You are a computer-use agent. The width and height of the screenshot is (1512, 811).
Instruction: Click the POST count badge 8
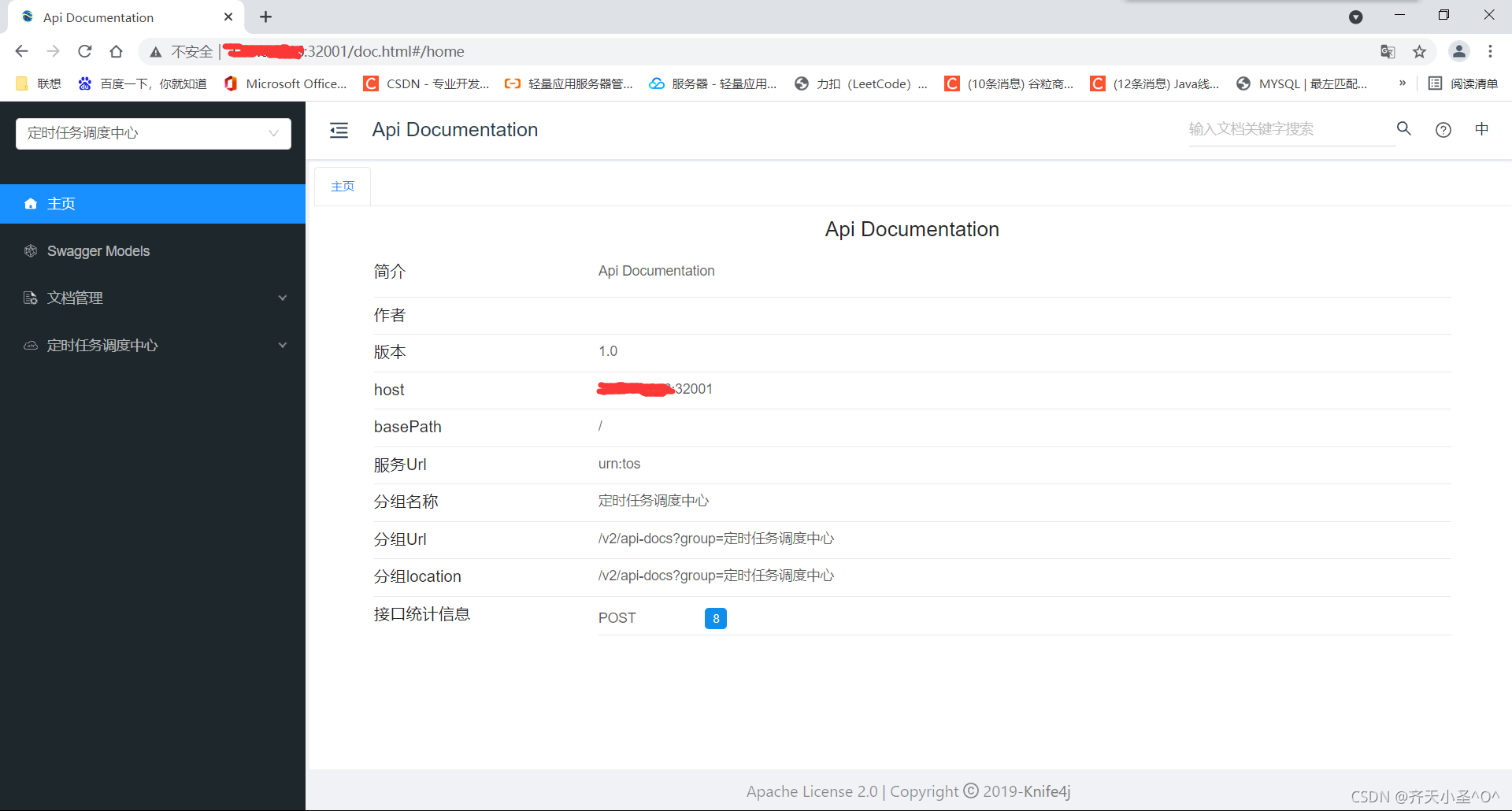point(716,618)
